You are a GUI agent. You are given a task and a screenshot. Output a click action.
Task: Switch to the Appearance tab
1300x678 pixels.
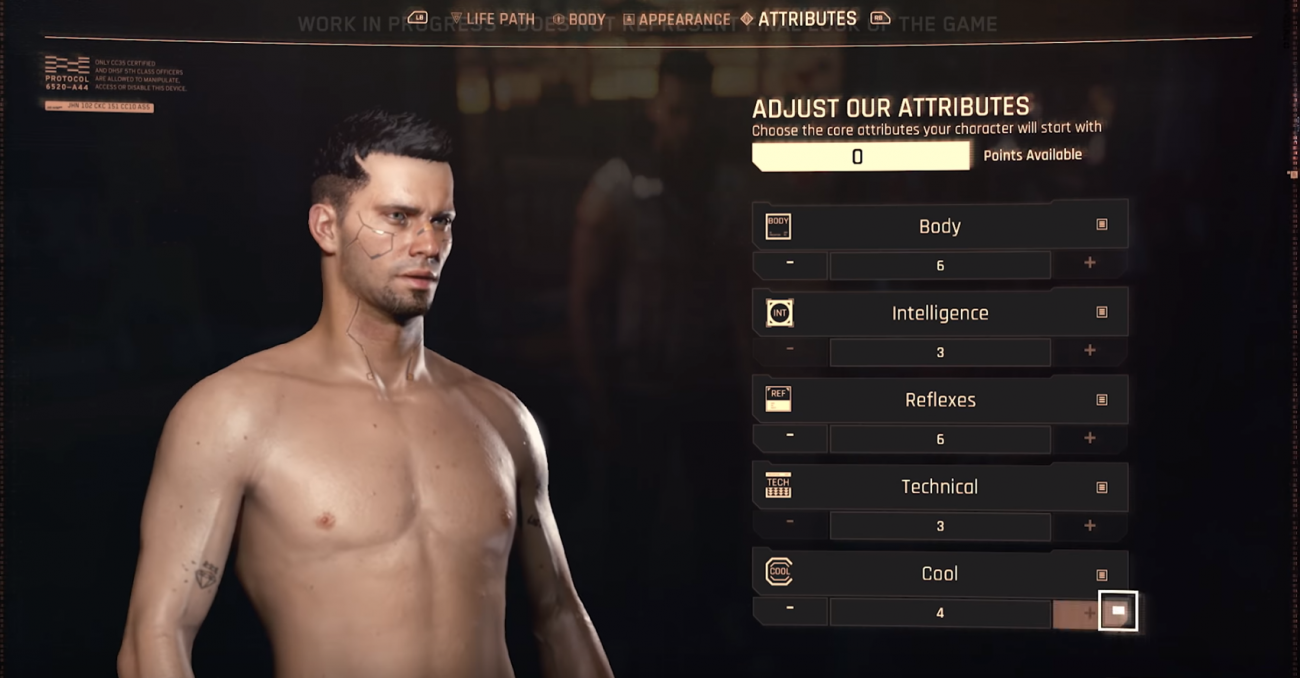[x=676, y=19]
